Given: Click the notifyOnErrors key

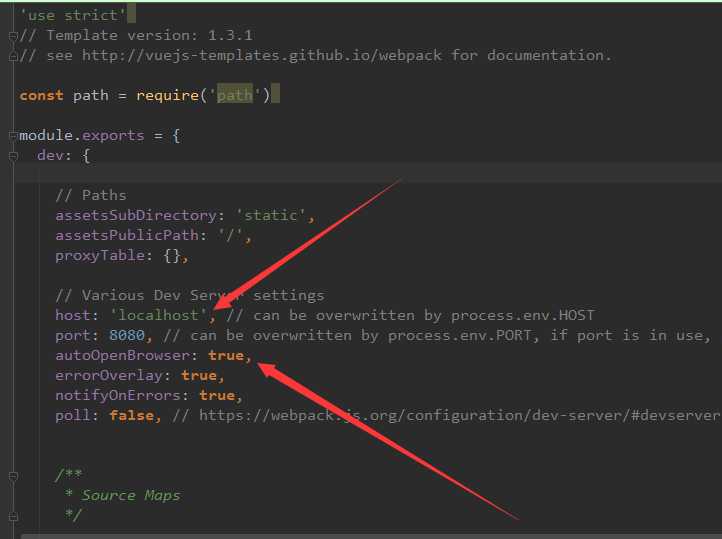Looking at the screenshot, I should click(117, 395).
